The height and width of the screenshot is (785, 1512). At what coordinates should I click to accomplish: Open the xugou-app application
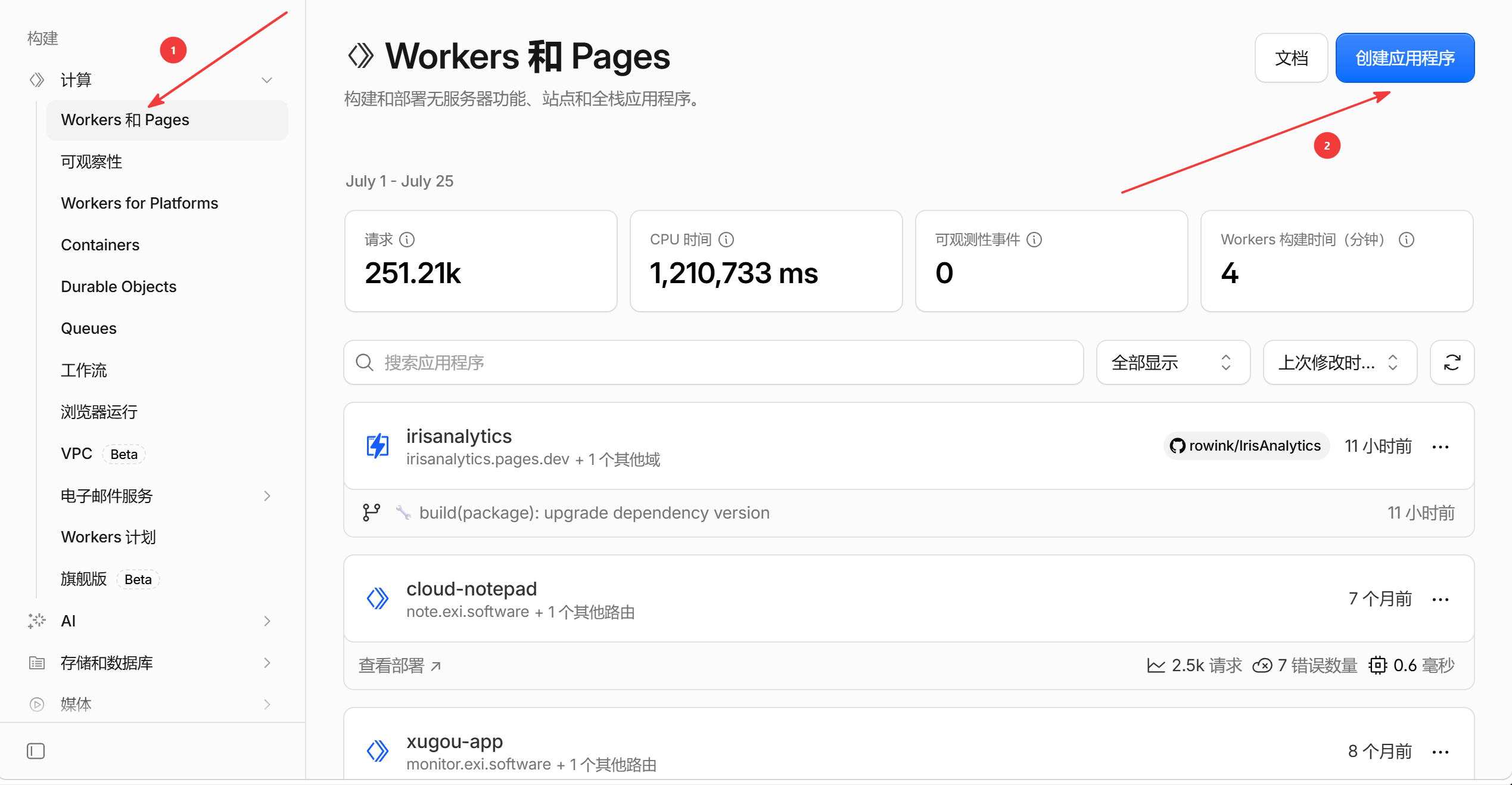pyautogui.click(x=455, y=741)
